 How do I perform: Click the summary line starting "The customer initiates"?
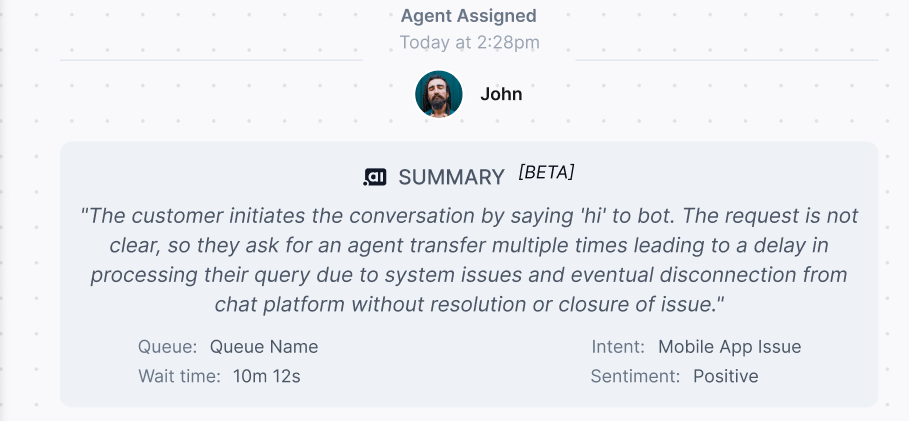(x=469, y=216)
